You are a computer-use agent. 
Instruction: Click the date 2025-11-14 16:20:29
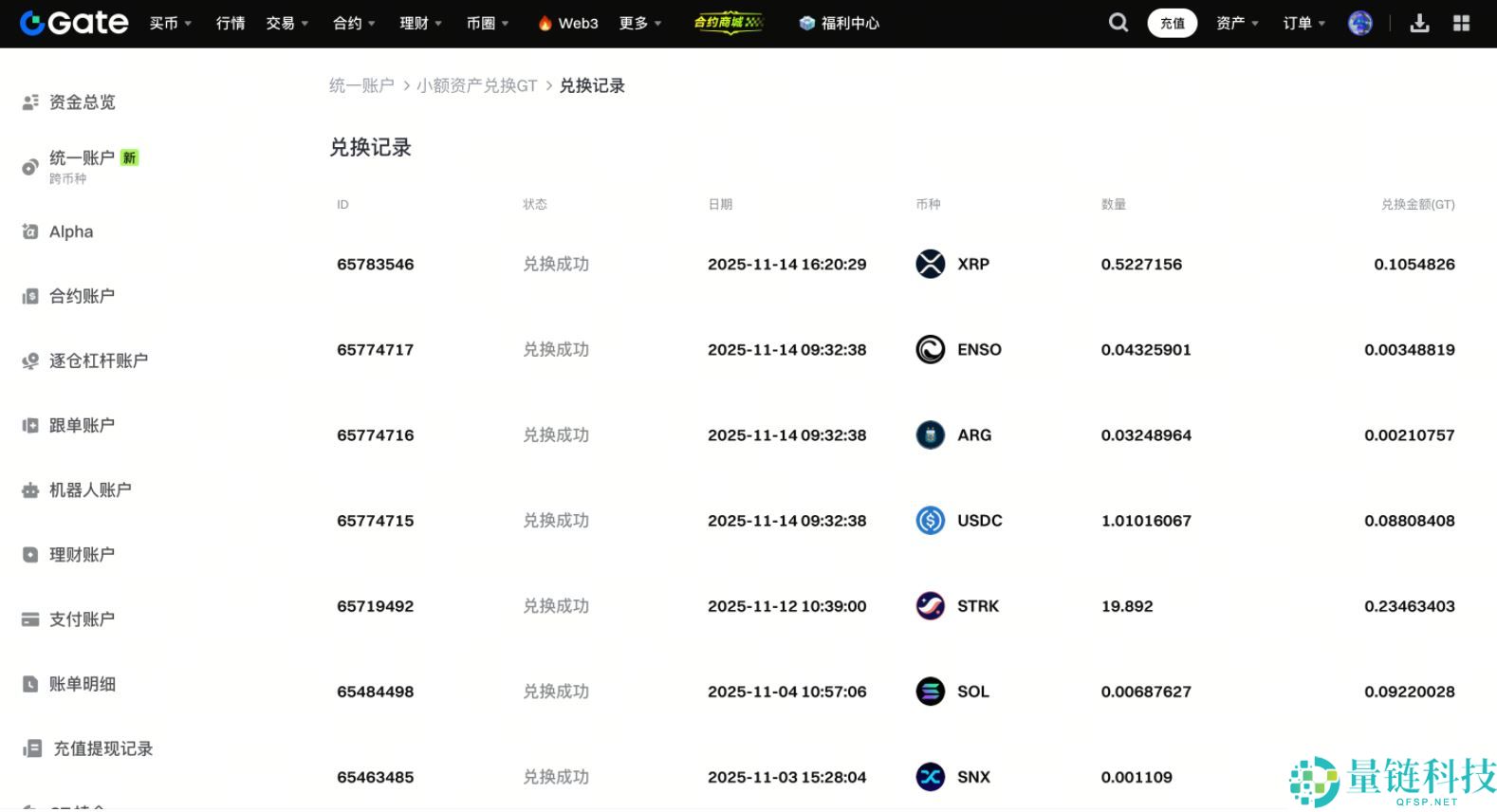click(787, 264)
